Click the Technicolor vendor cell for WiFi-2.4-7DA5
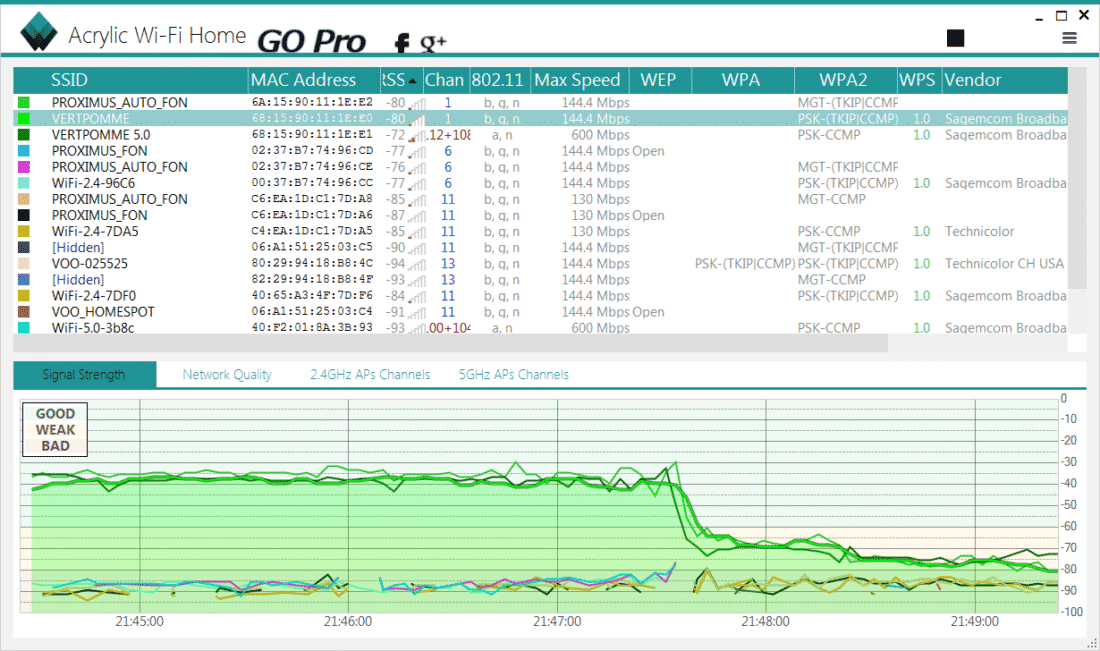The image size is (1100, 651). (979, 231)
